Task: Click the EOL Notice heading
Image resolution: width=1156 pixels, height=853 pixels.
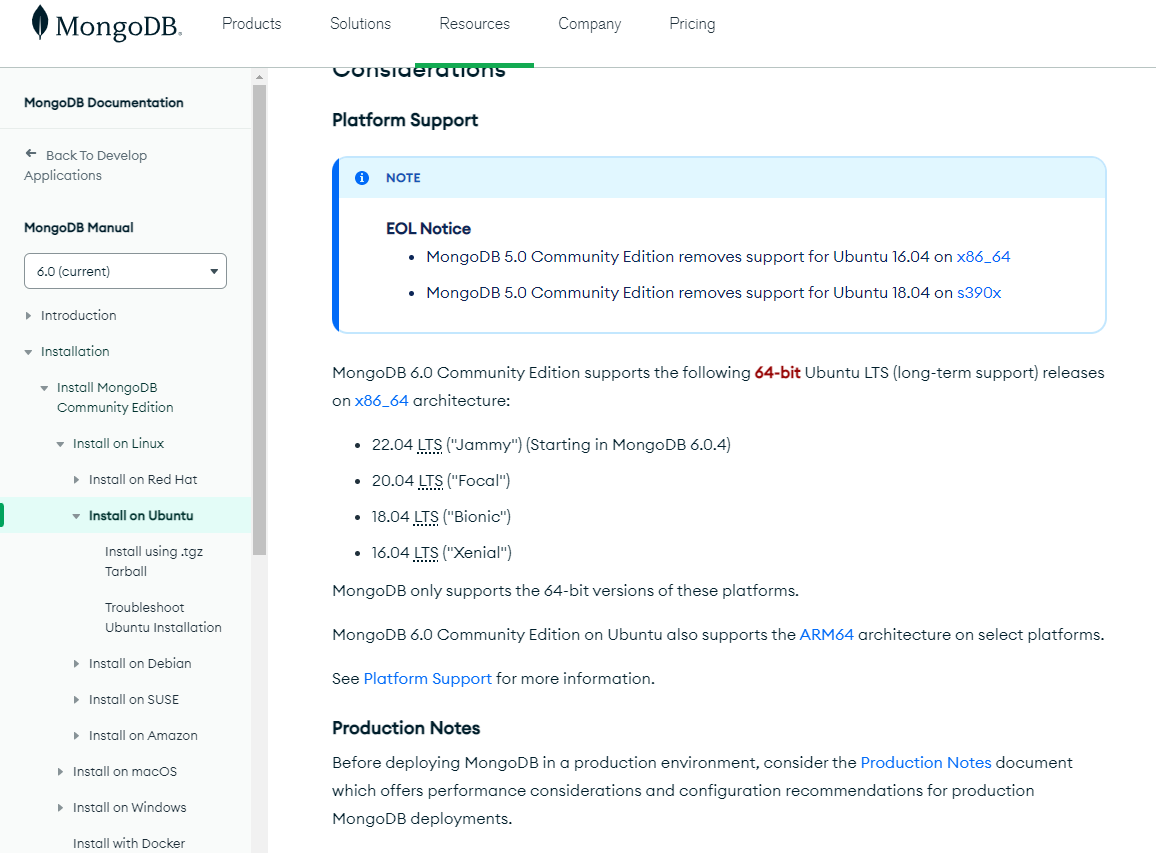Action: (x=428, y=229)
